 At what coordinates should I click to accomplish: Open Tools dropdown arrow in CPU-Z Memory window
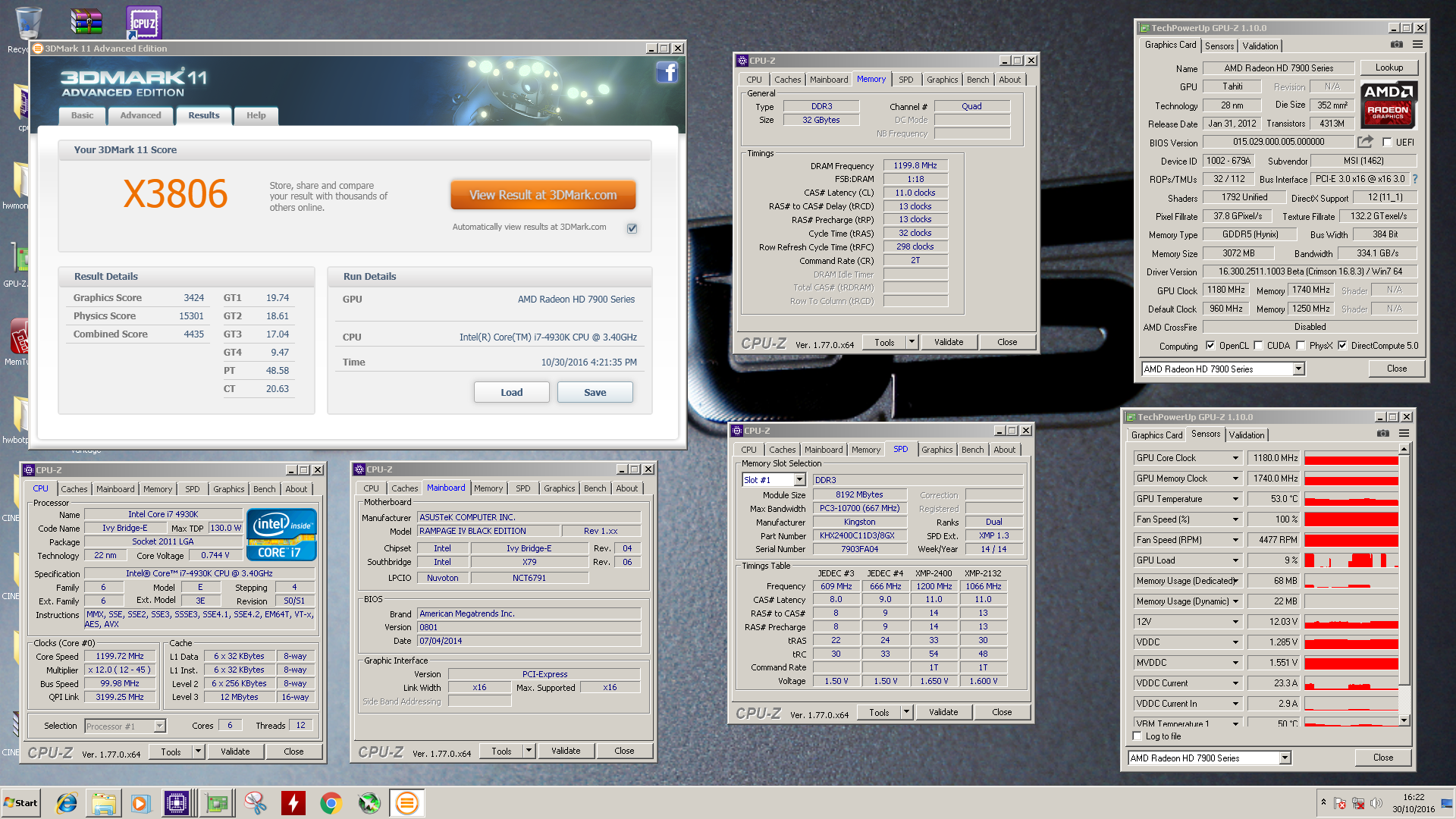click(912, 342)
